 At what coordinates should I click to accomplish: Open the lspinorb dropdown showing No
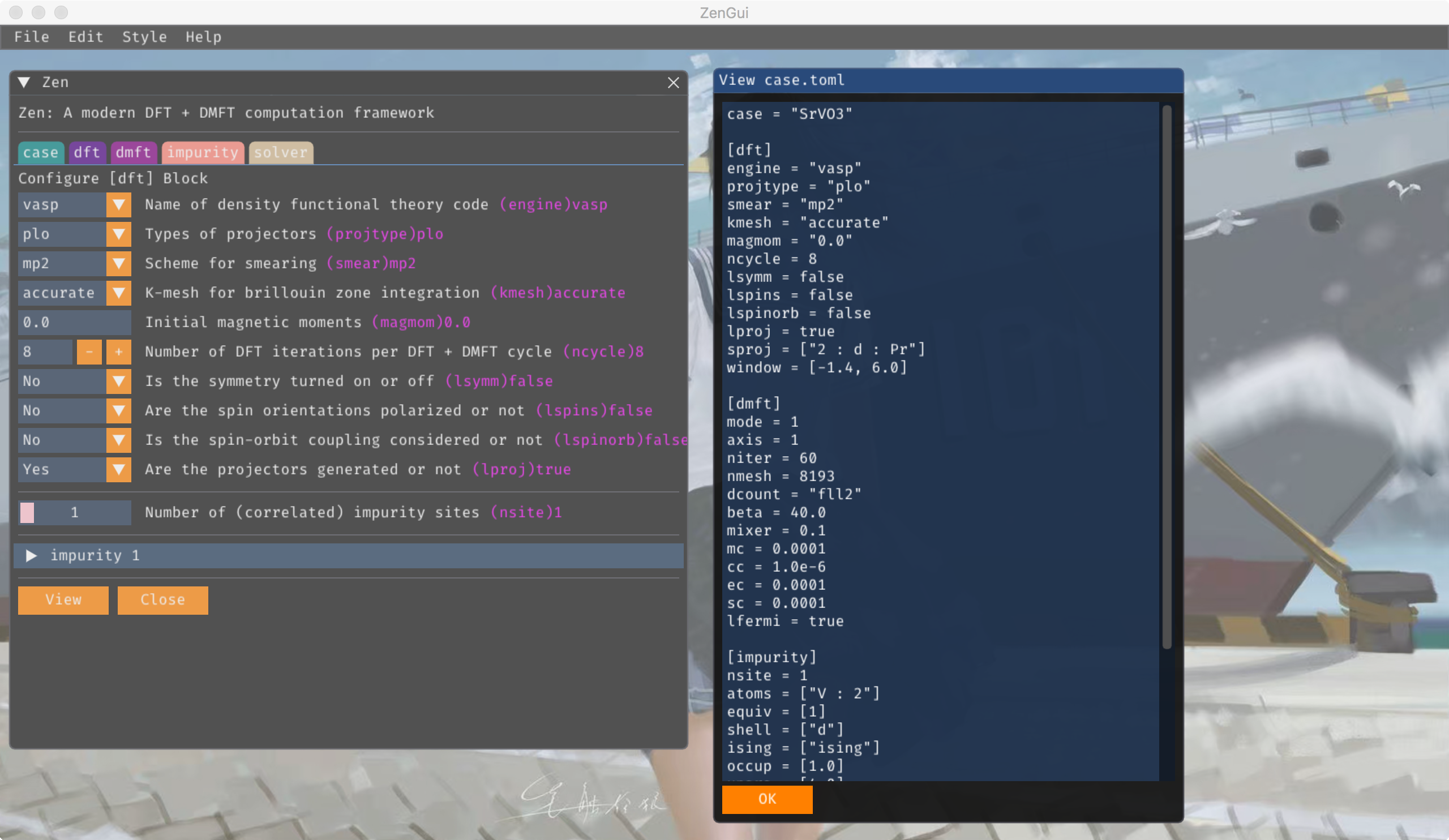point(75,440)
